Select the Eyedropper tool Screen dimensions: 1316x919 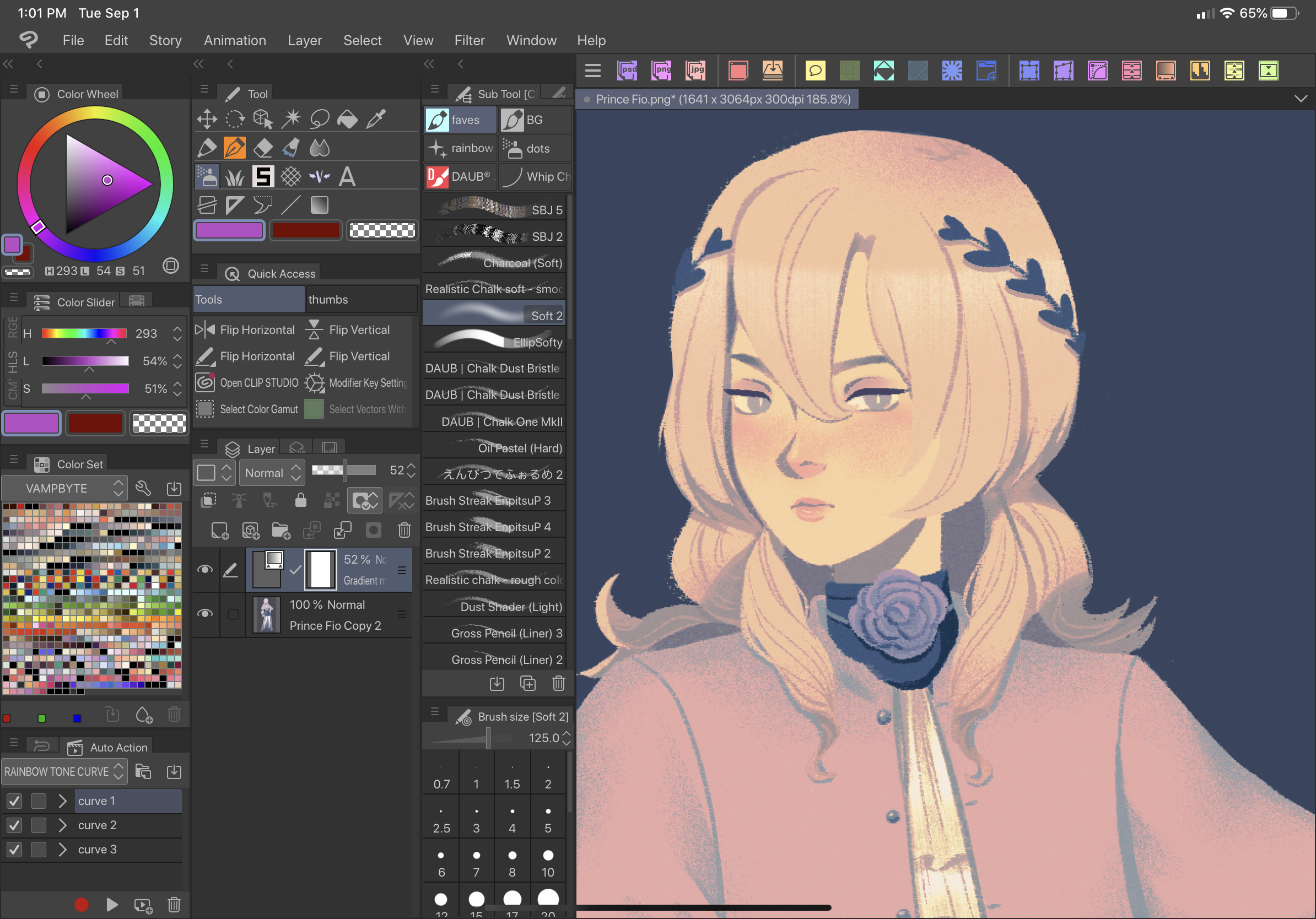376,119
